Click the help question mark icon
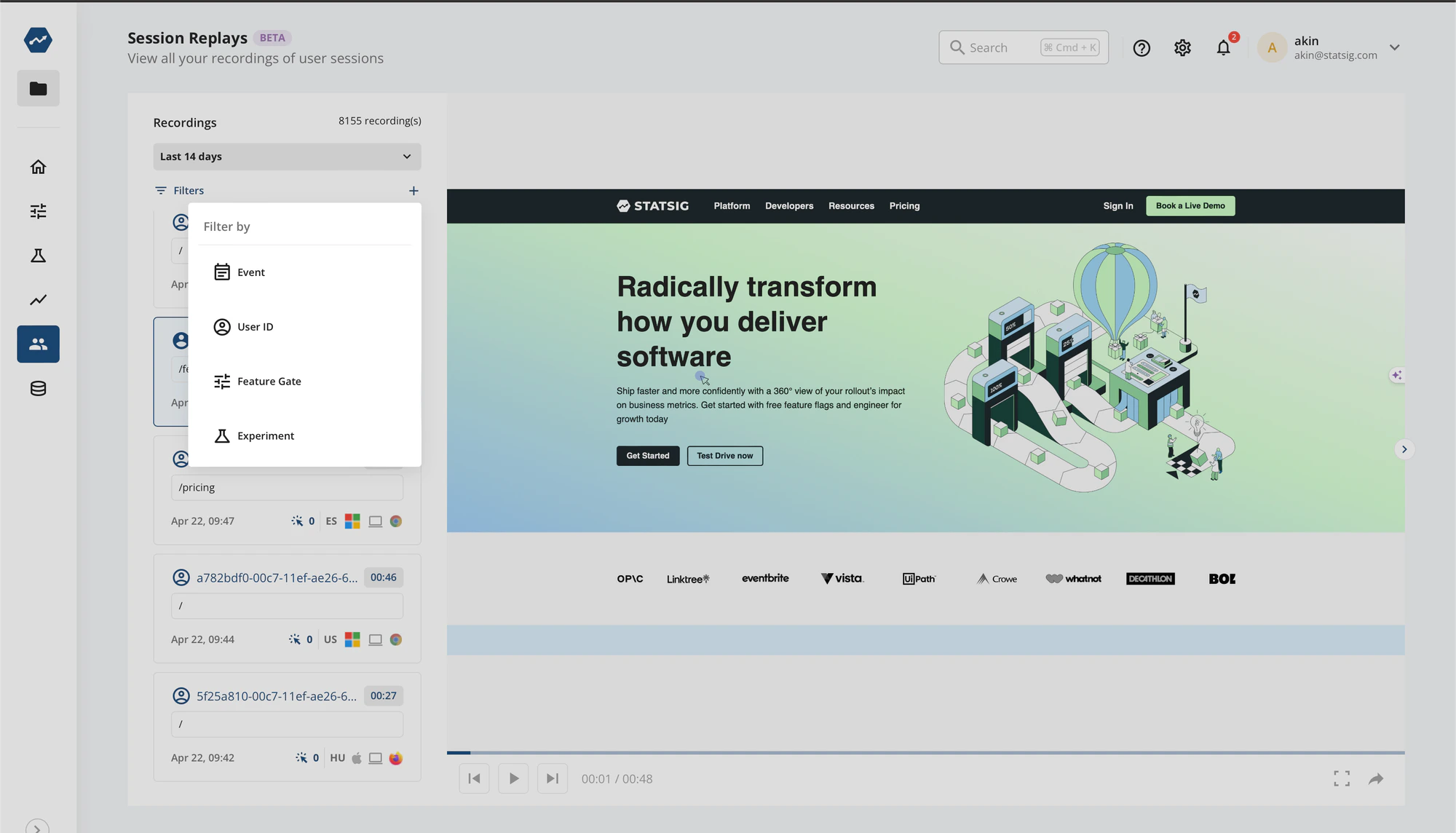Viewport: 1456px width, 833px height. tap(1142, 48)
